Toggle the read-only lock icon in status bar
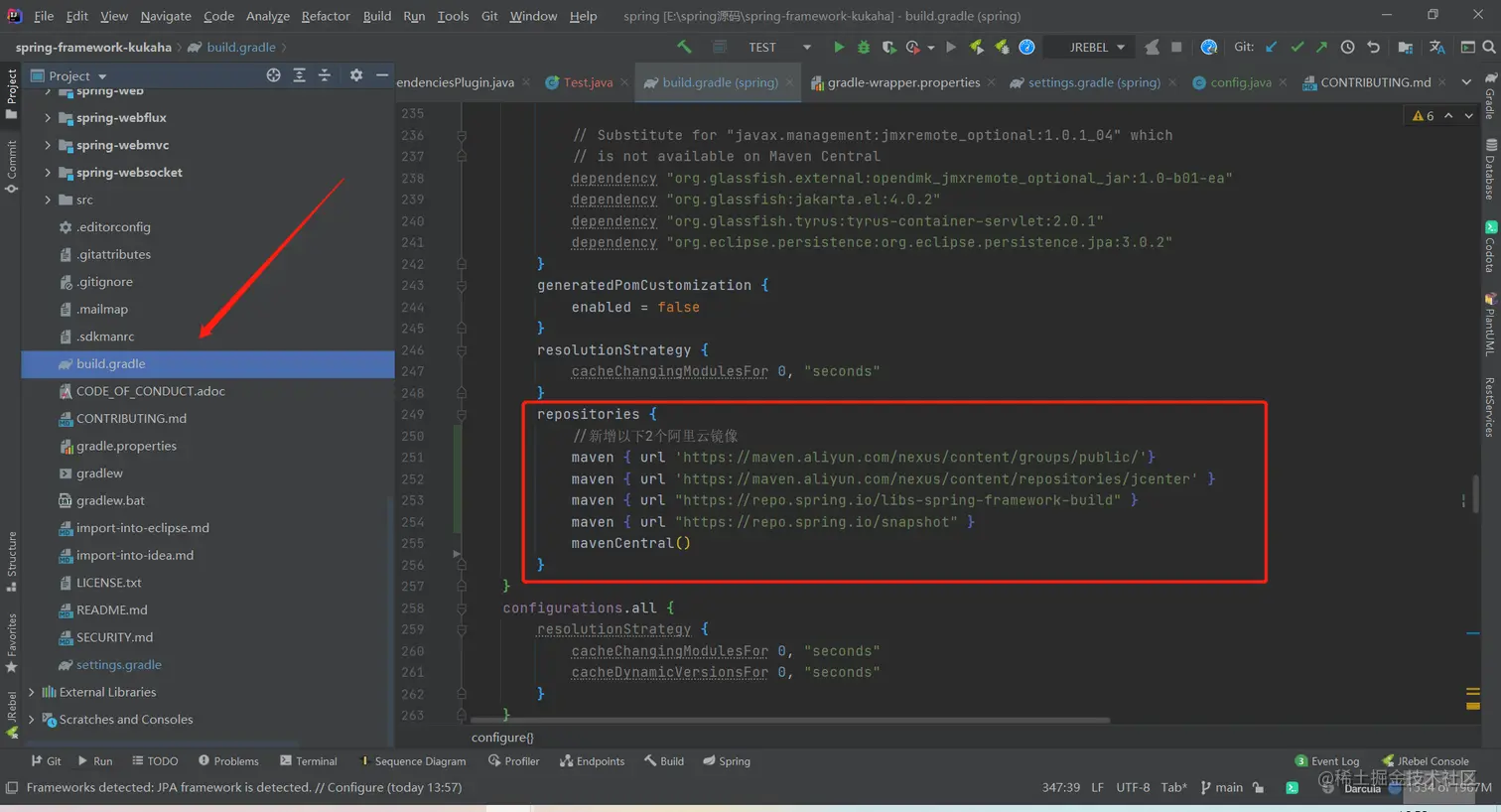The image size is (1501, 812). click(1259, 787)
